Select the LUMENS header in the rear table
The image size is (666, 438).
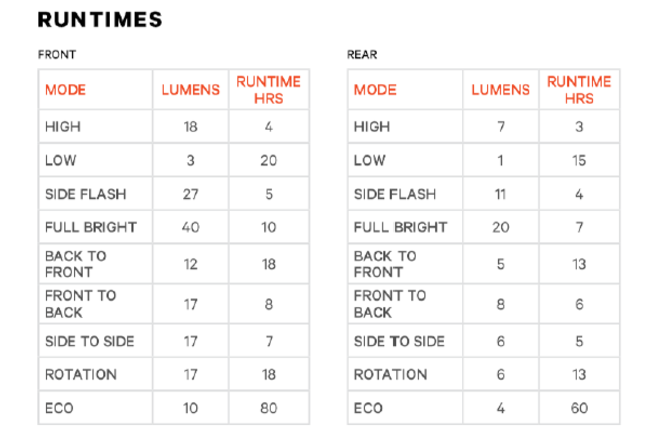coord(500,90)
